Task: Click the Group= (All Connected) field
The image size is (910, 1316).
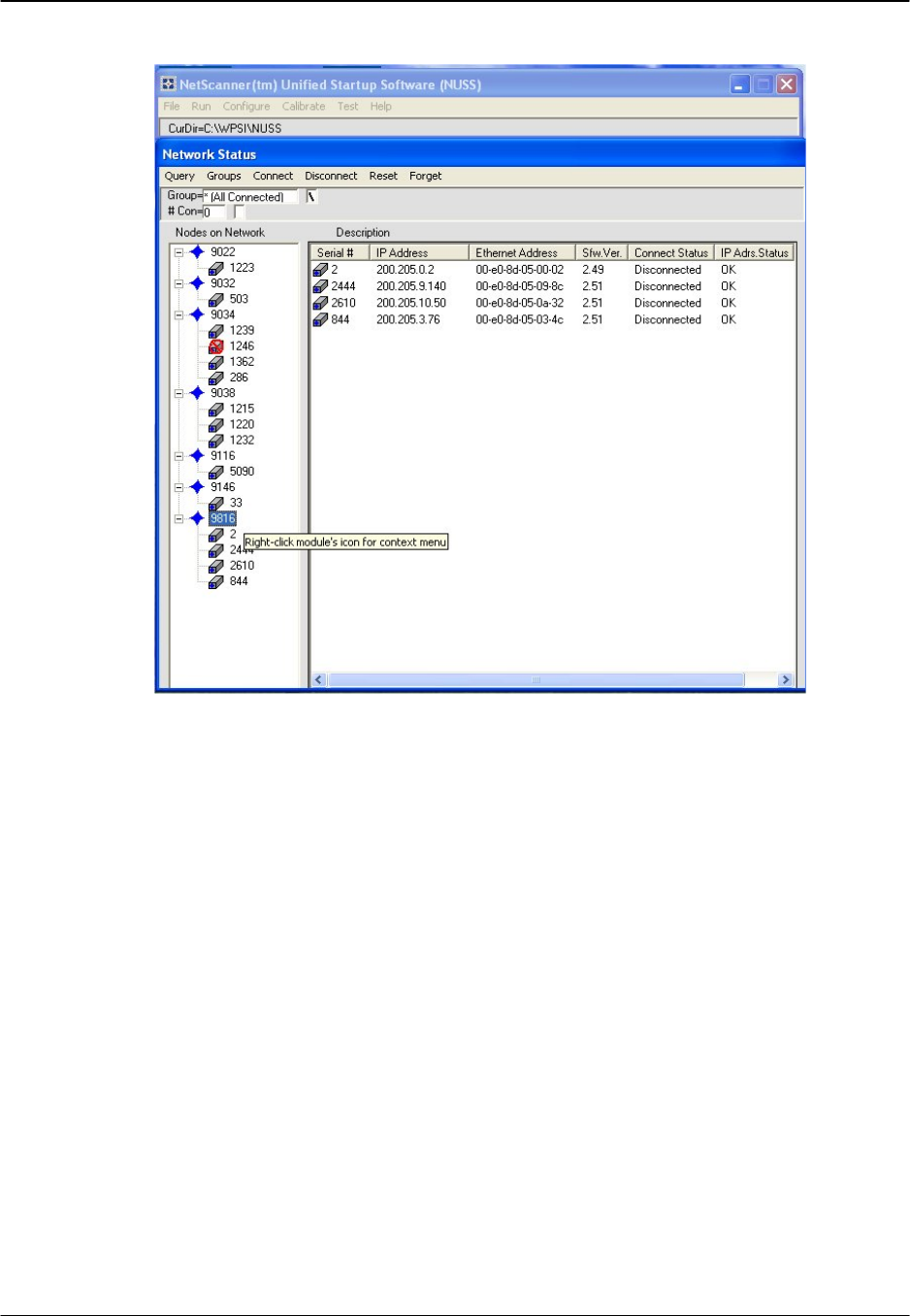Action: [250, 197]
